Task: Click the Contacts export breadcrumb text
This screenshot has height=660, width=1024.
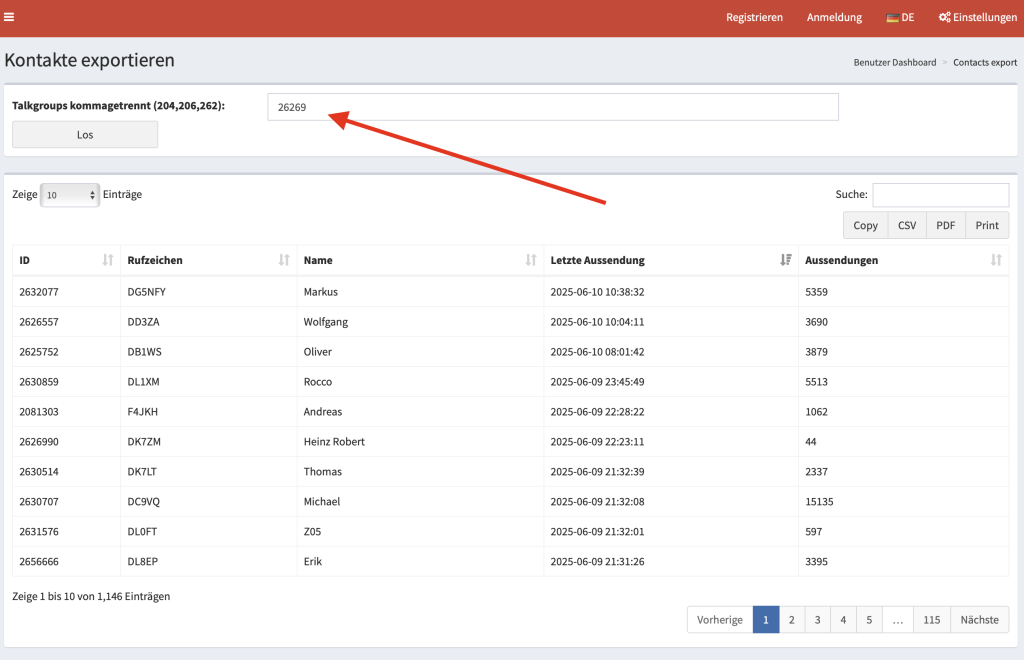Action: pos(985,63)
